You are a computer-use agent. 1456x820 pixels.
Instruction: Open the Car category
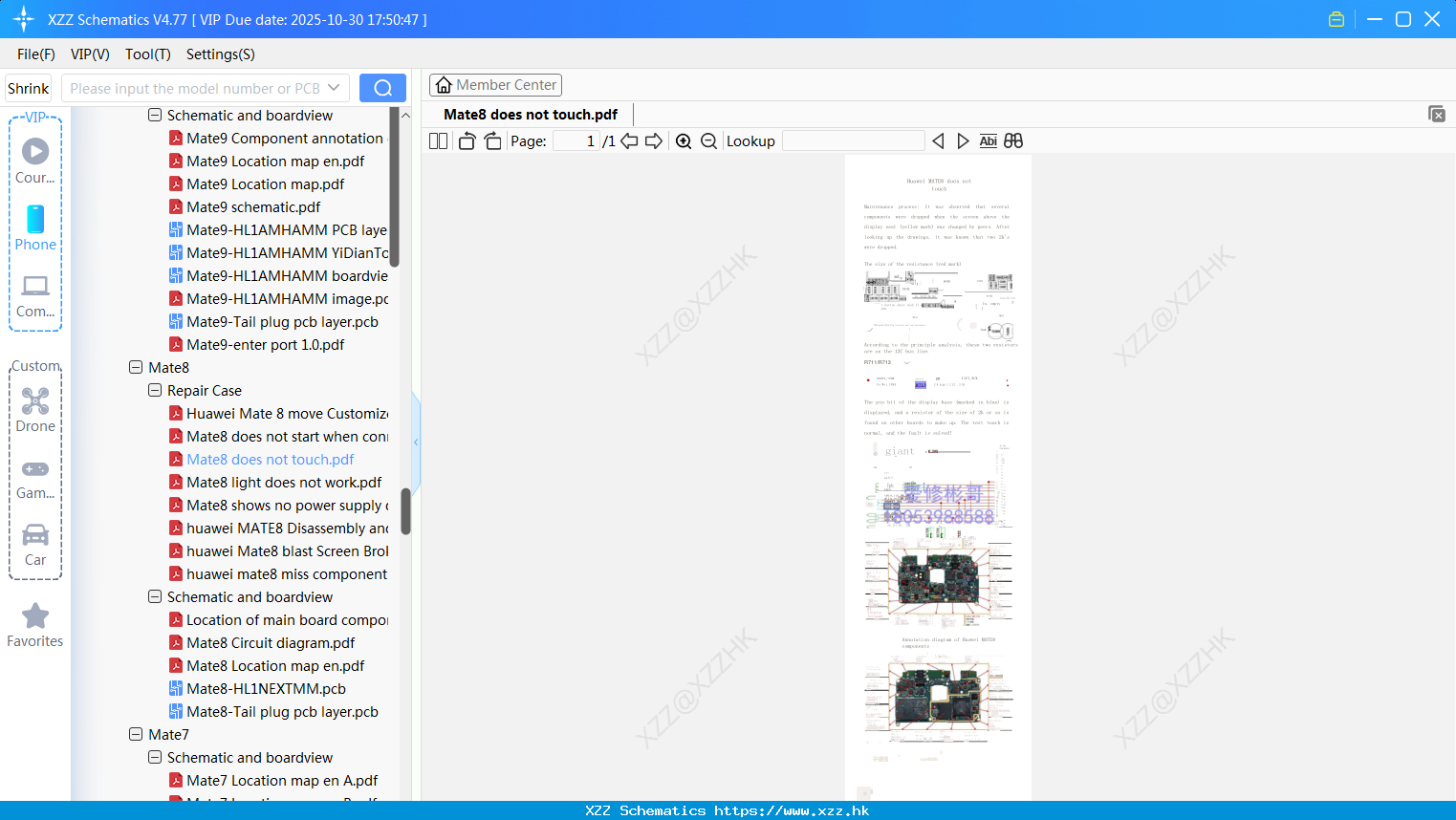coord(35,545)
